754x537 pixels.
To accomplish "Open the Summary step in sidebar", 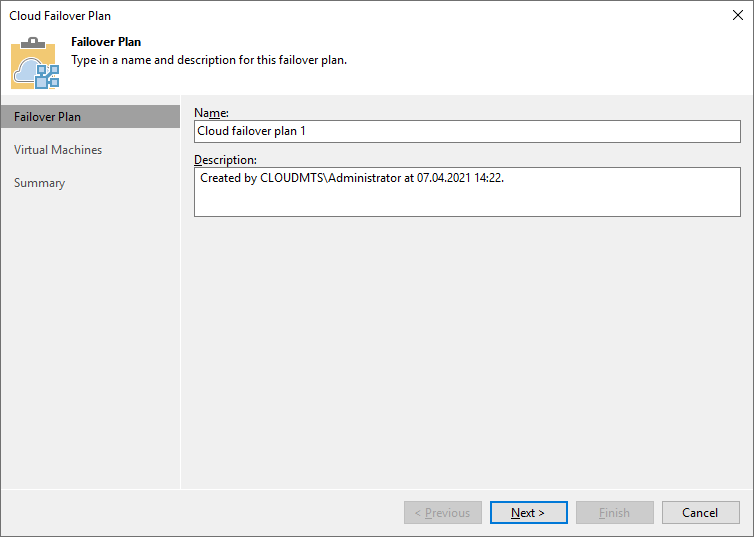I will point(40,183).
